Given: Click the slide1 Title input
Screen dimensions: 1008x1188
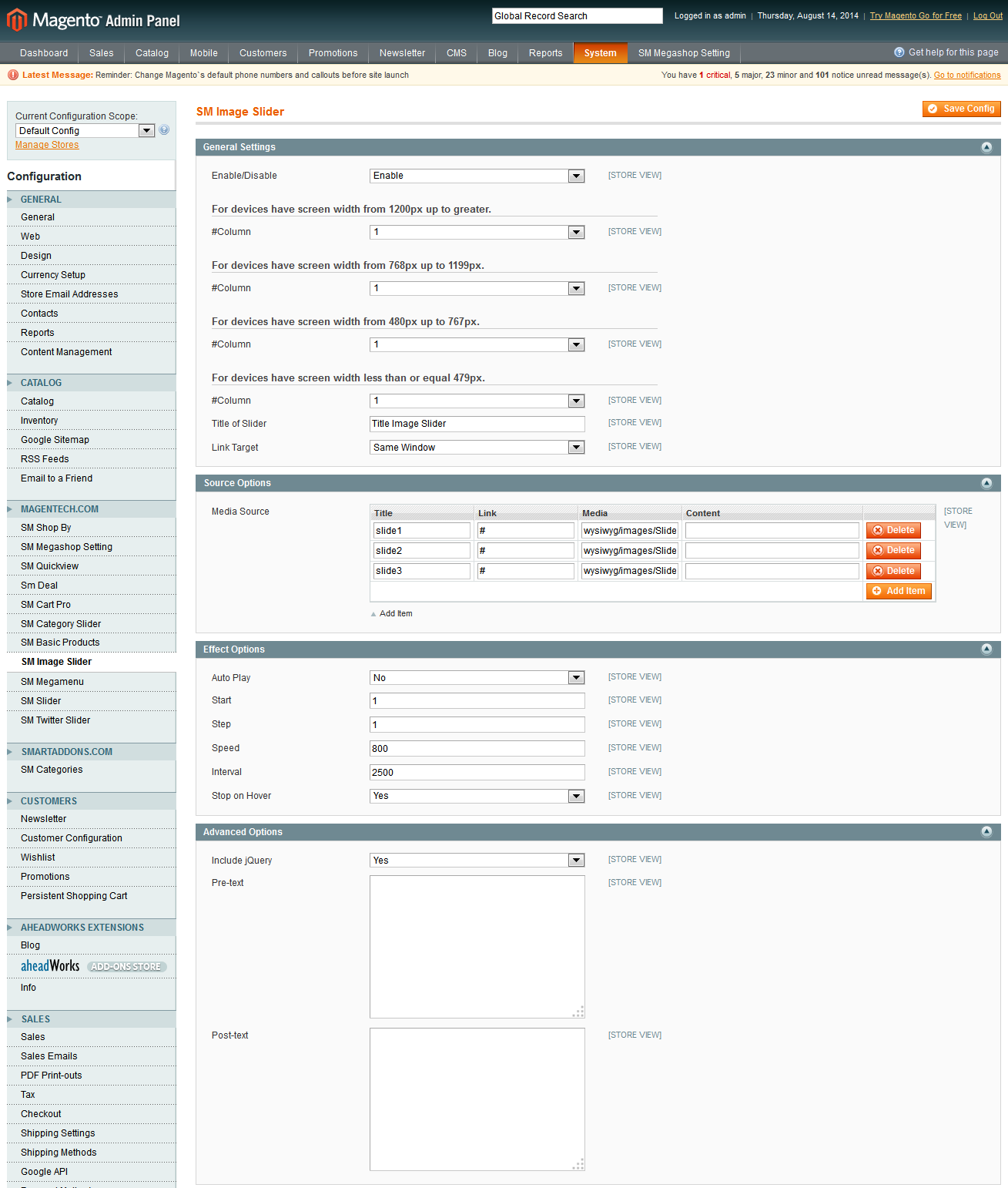Looking at the screenshot, I should click(x=422, y=531).
